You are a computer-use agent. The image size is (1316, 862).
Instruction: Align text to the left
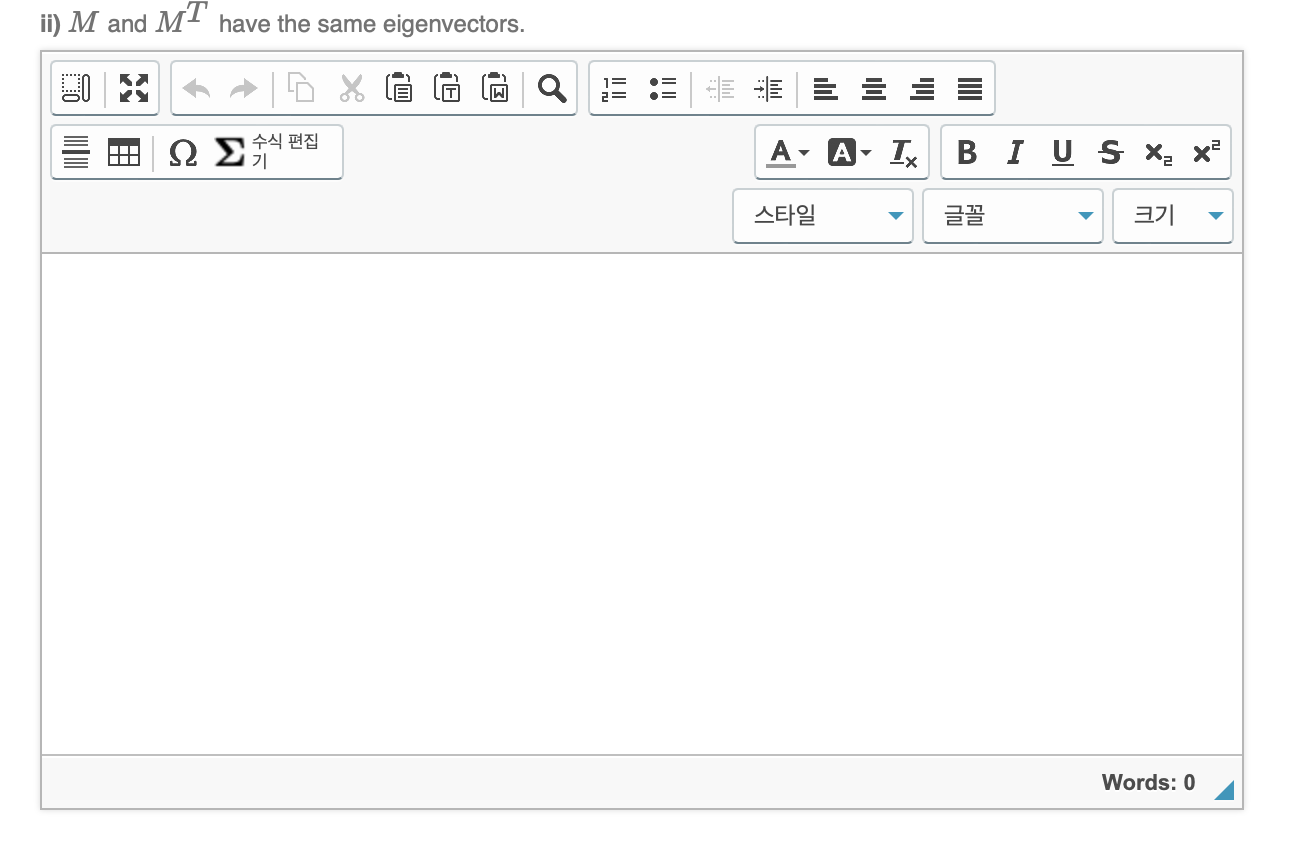(x=826, y=89)
